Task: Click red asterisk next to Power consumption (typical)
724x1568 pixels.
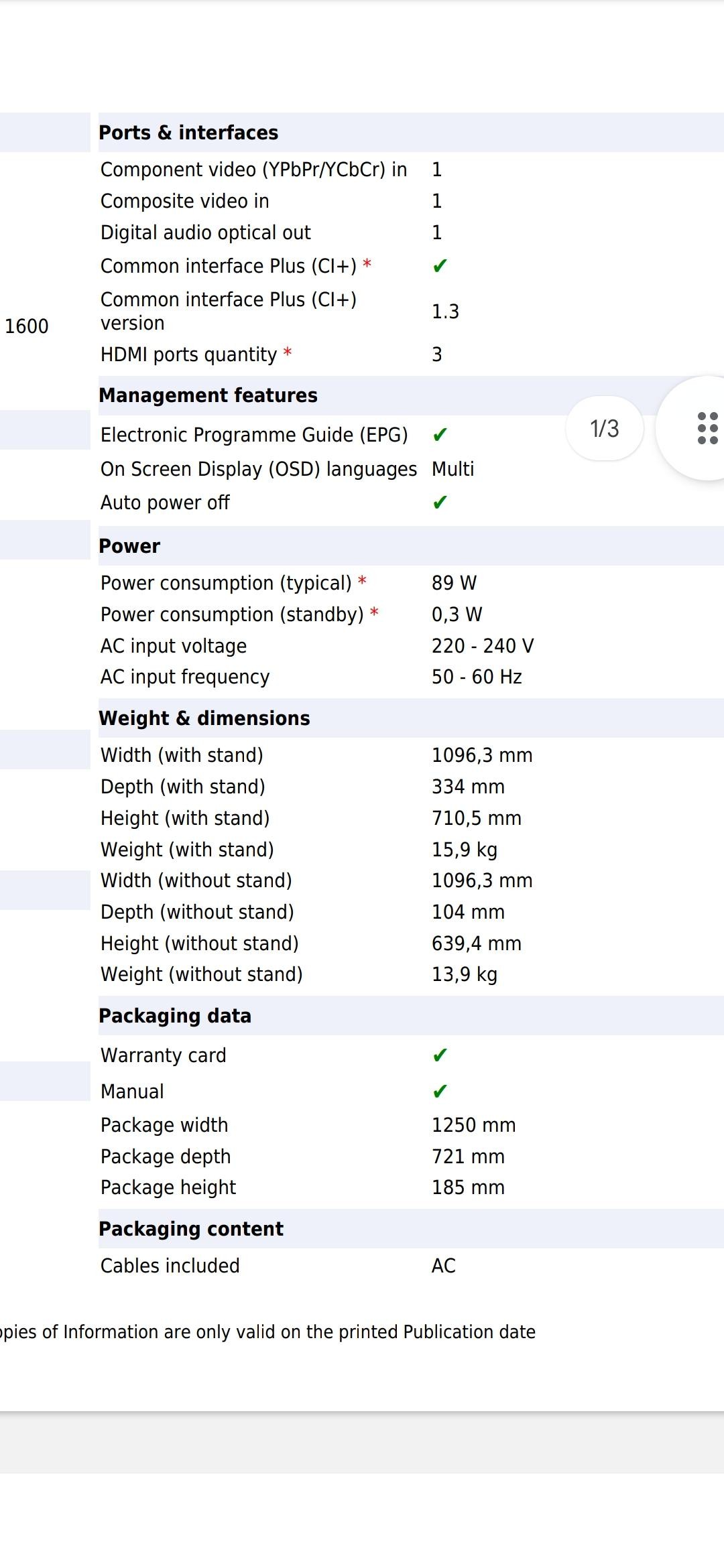Action: 362,581
